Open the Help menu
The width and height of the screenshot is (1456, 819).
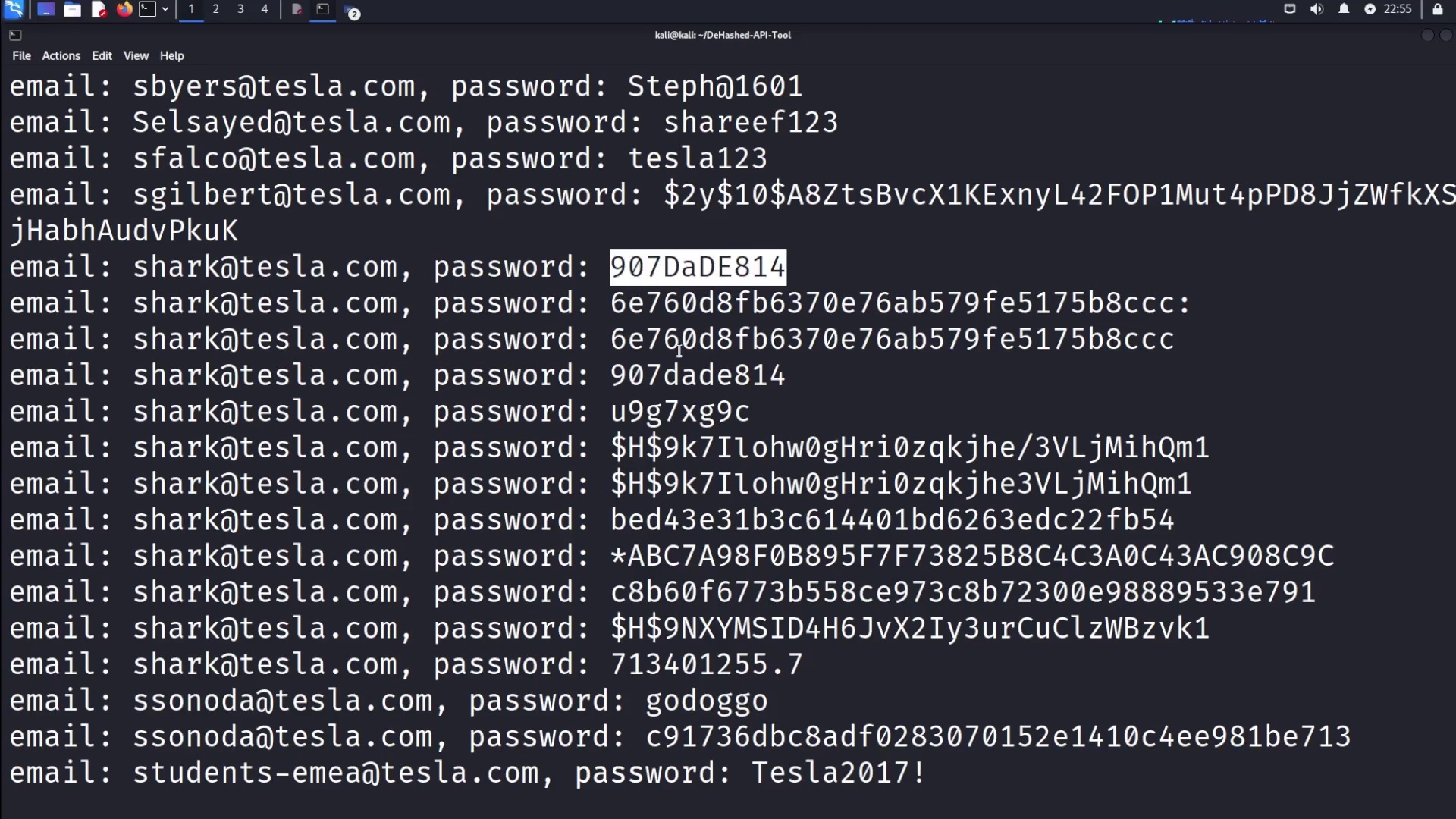pyautogui.click(x=171, y=55)
